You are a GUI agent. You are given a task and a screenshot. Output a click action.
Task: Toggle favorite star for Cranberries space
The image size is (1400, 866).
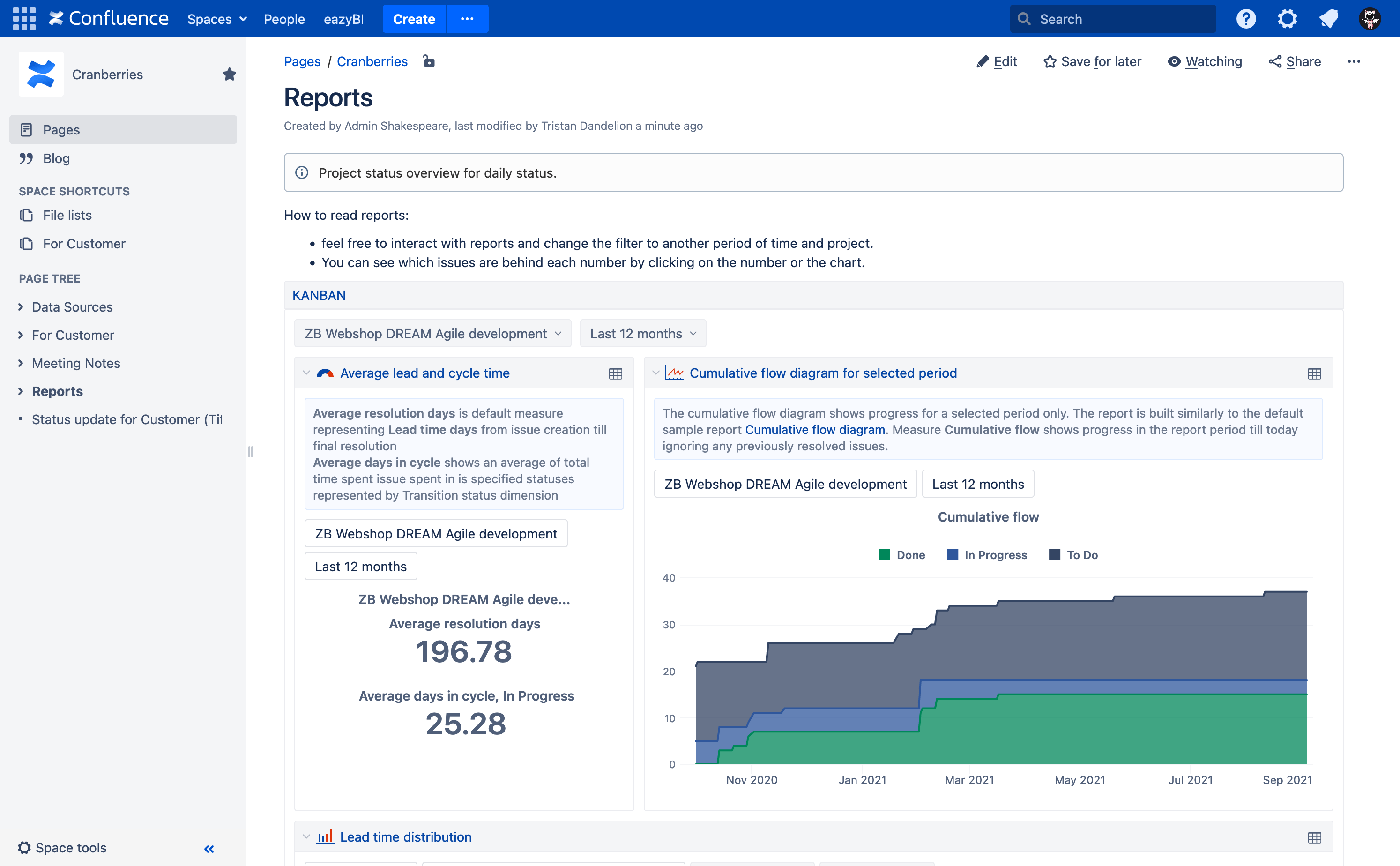coord(229,74)
